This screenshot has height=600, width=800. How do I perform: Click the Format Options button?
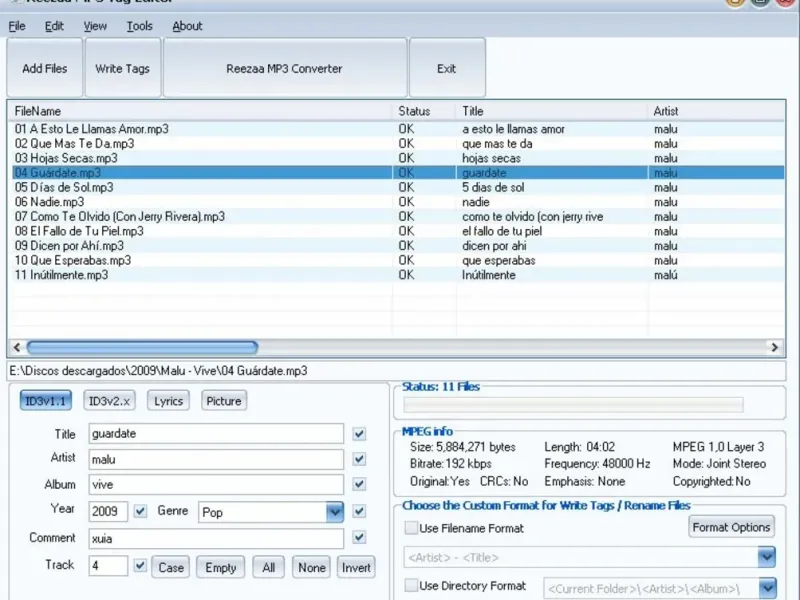(x=731, y=527)
